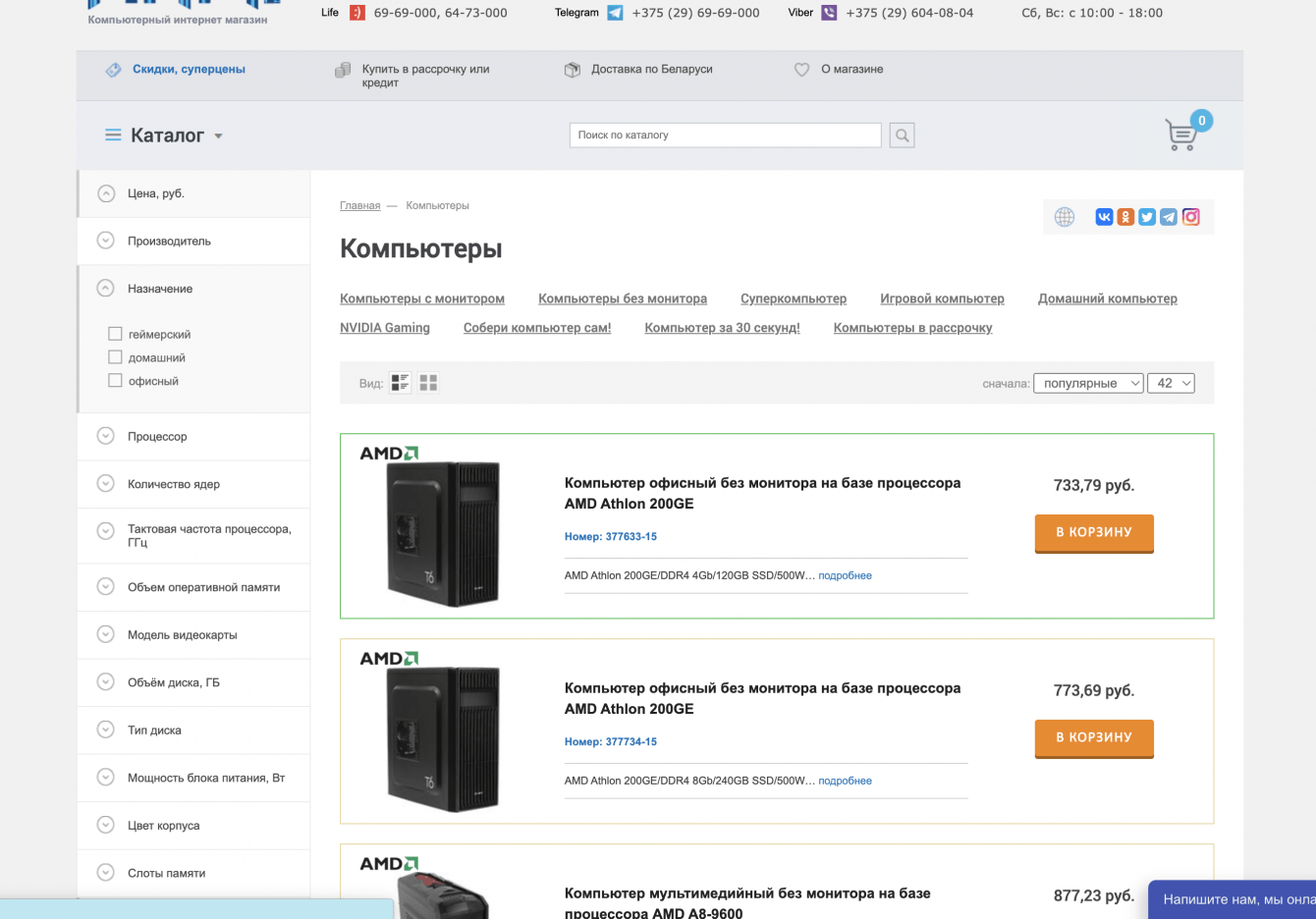1316x919 pixels.
Task: Open the популярные sort dropdown
Action: 1088,383
